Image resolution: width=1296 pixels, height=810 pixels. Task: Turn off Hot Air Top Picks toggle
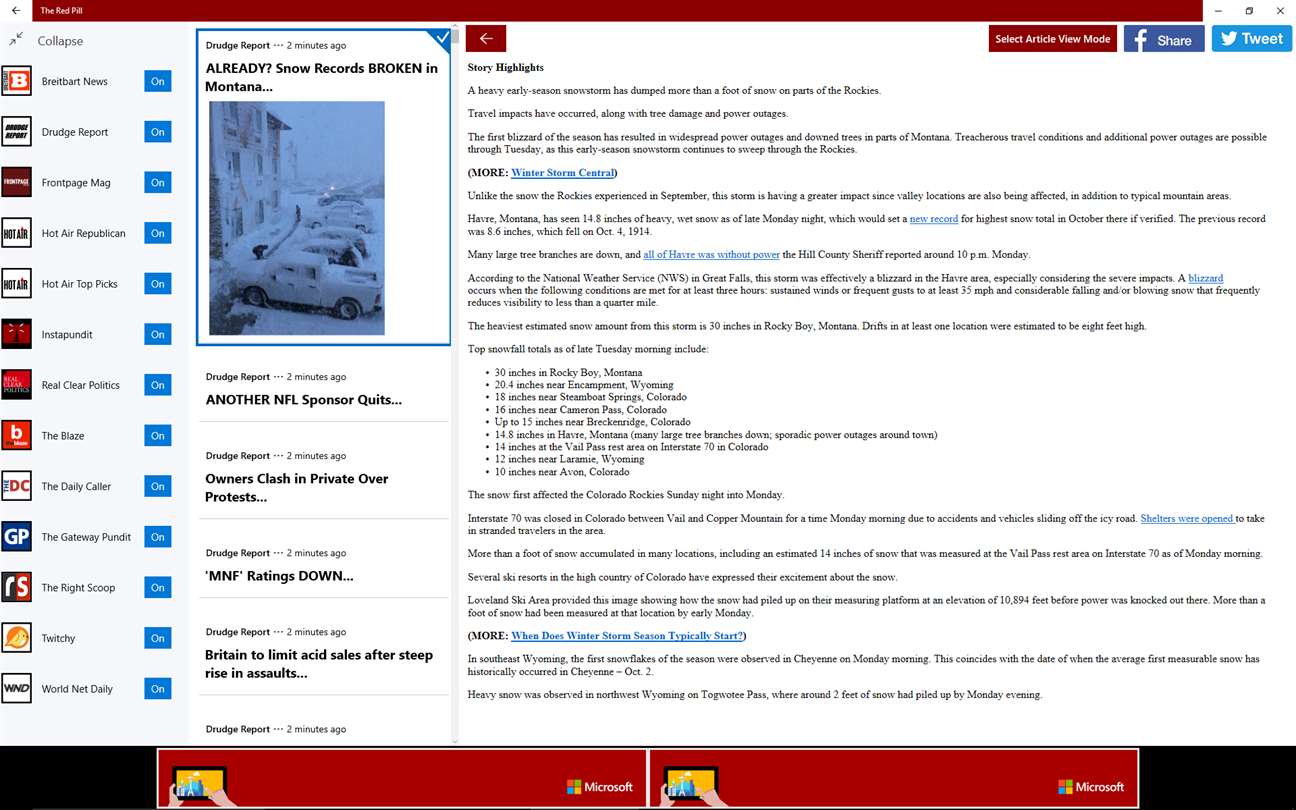[158, 284]
